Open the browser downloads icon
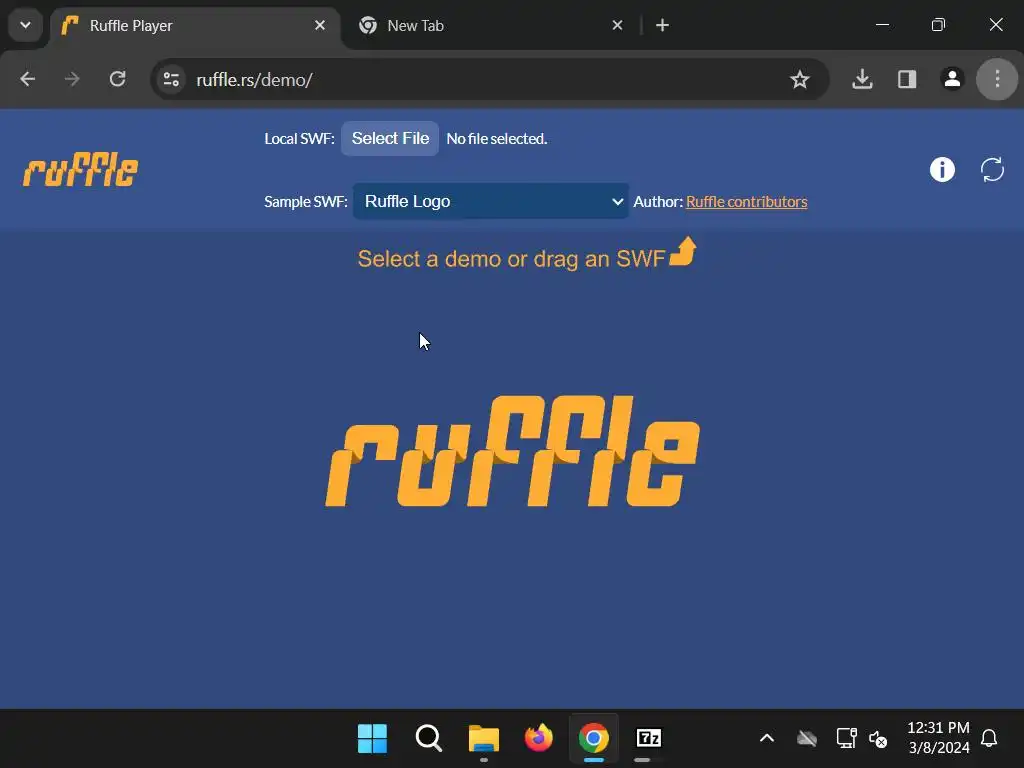This screenshot has height=768, width=1024. pos(862,80)
